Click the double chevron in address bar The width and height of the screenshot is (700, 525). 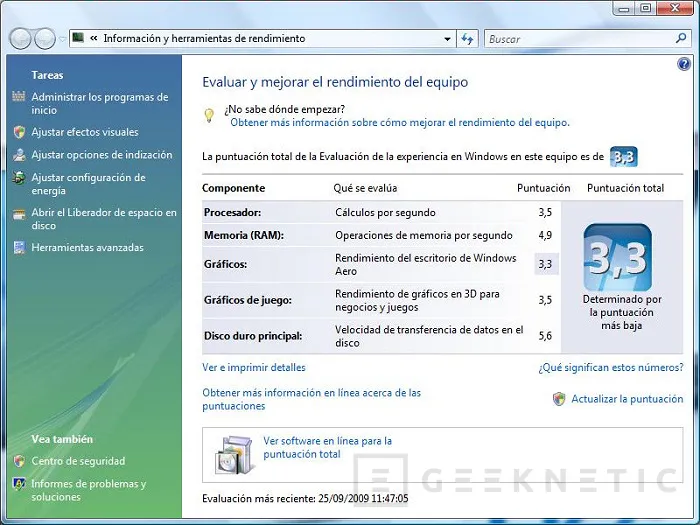point(94,38)
